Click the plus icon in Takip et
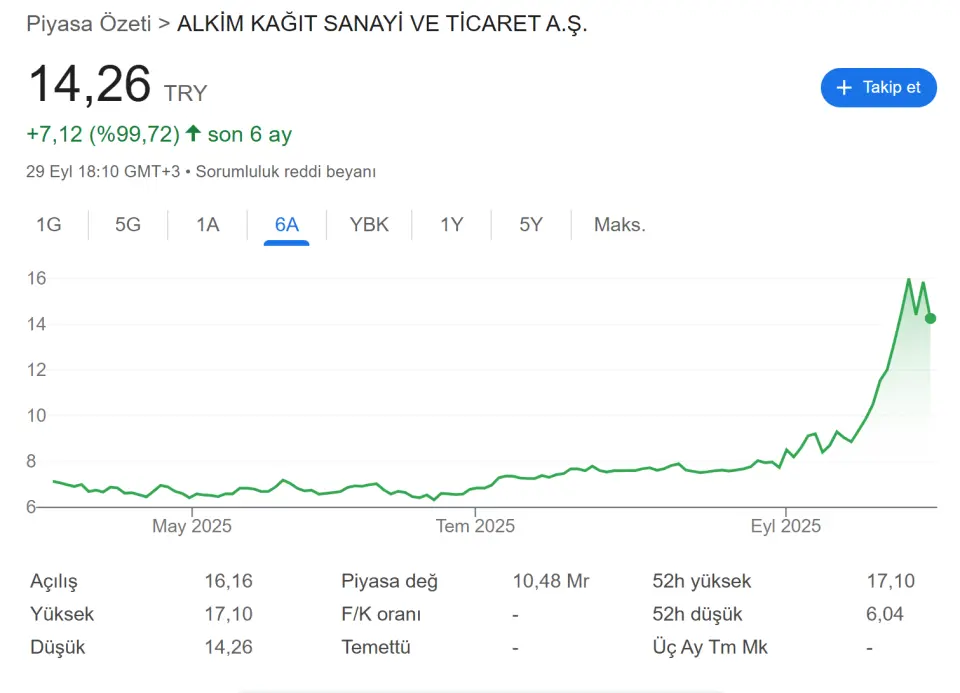The image size is (960, 693). coord(844,88)
